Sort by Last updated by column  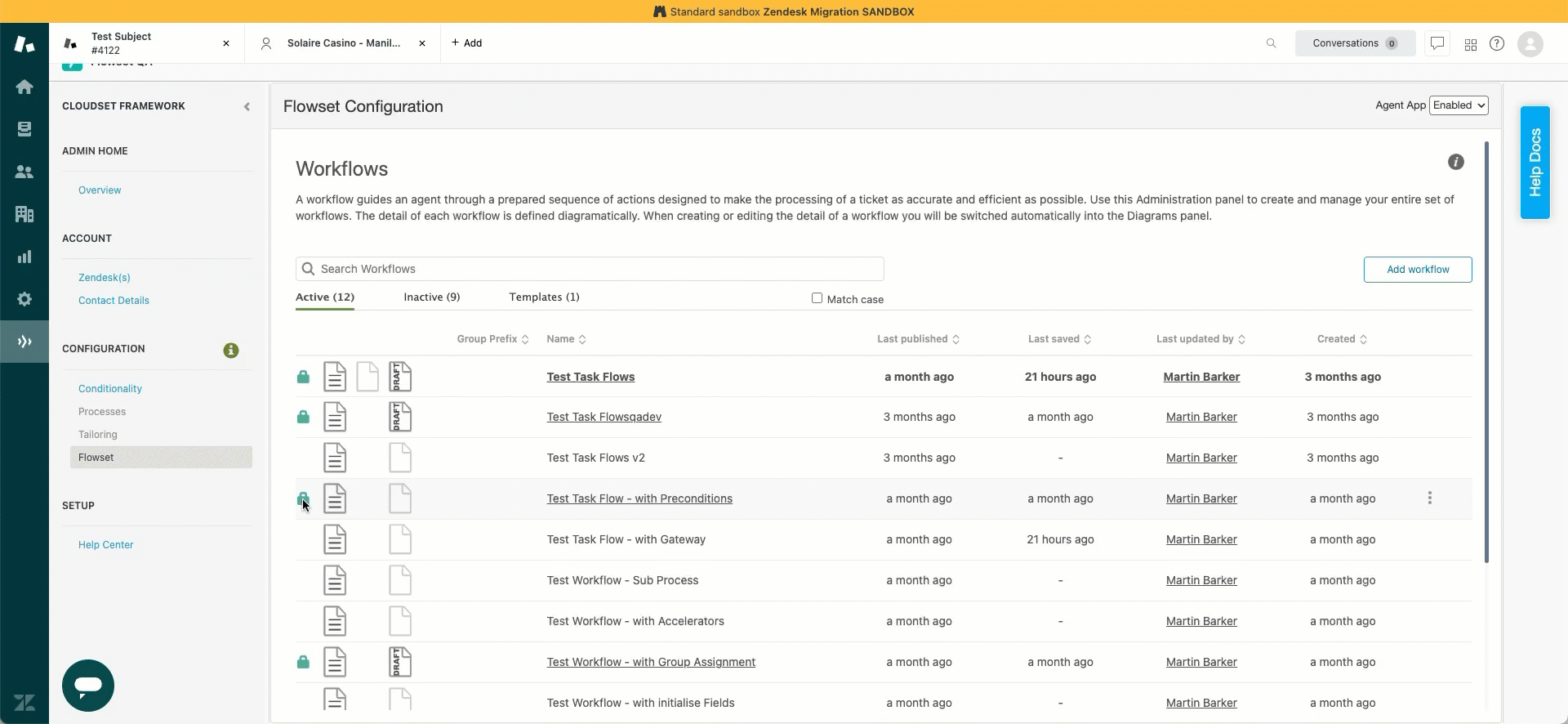coord(1200,339)
